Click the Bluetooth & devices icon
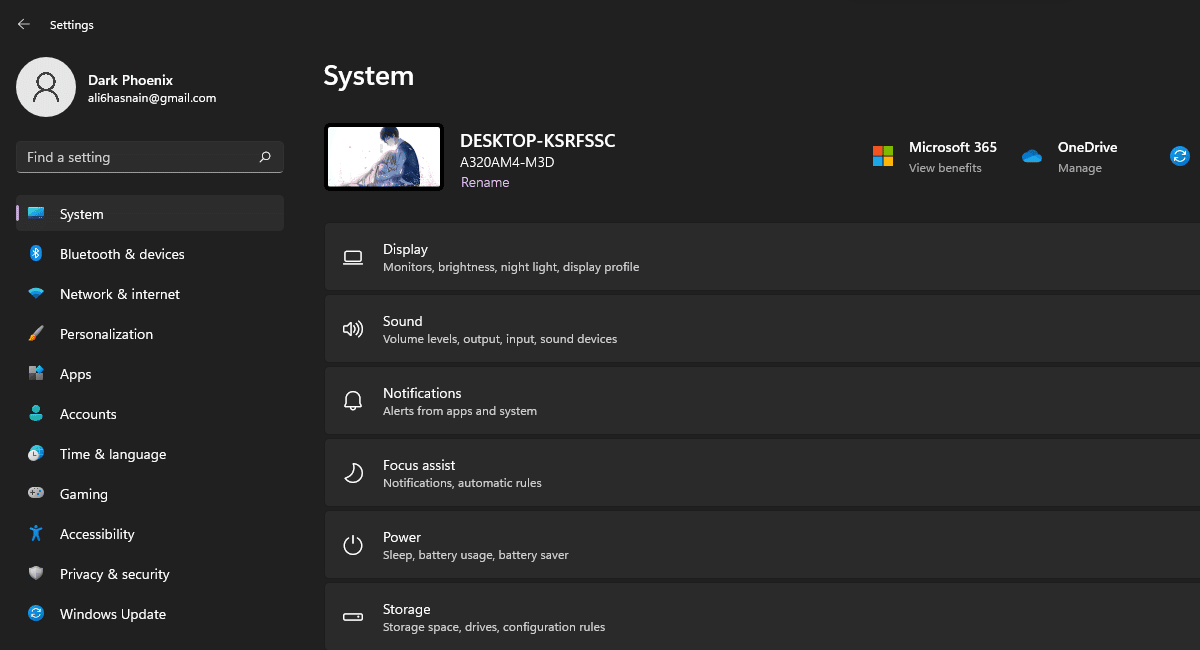Image resolution: width=1200 pixels, height=650 pixels. [x=36, y=254]
